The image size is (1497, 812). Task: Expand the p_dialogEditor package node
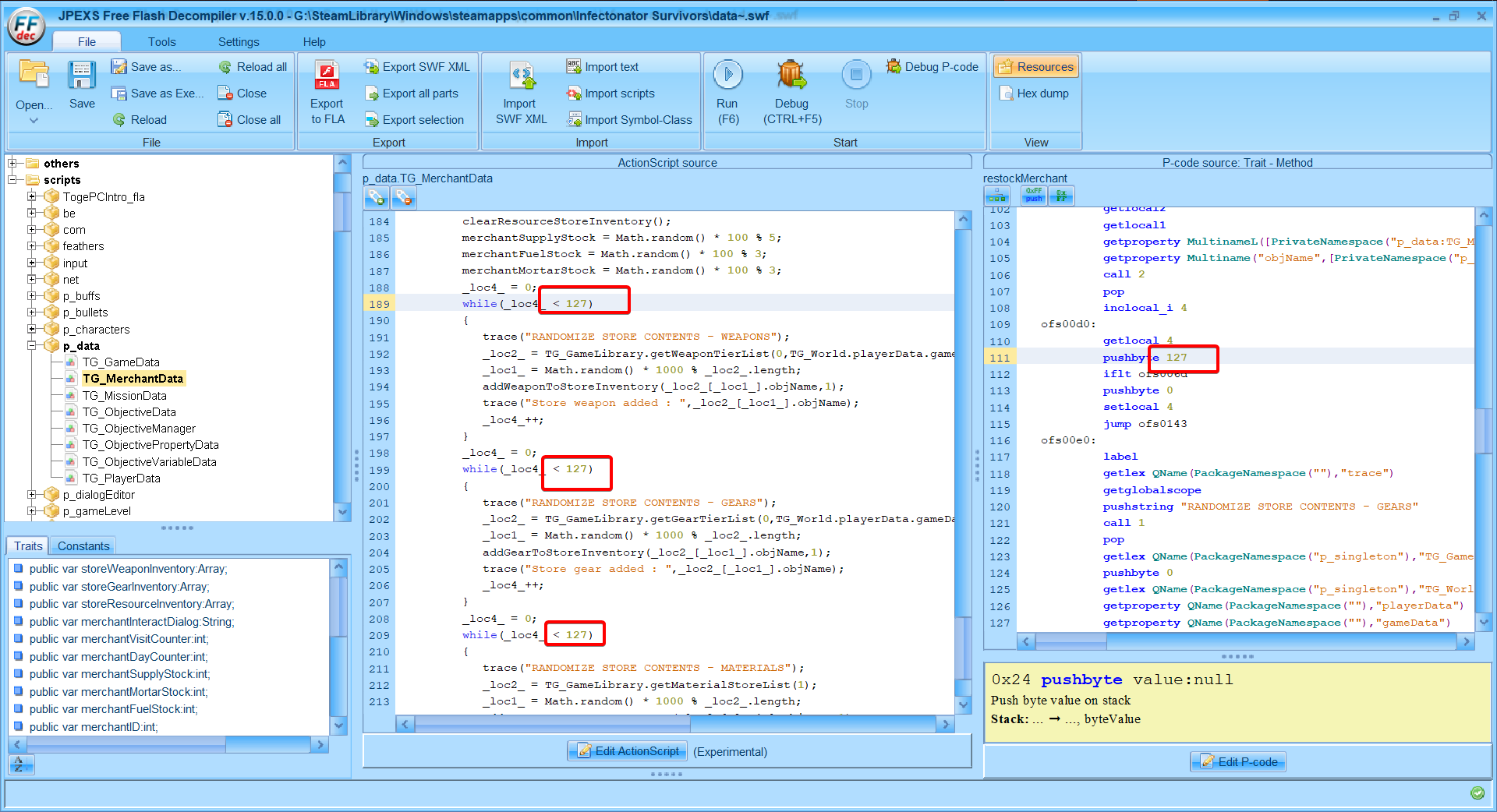(32, 494)
